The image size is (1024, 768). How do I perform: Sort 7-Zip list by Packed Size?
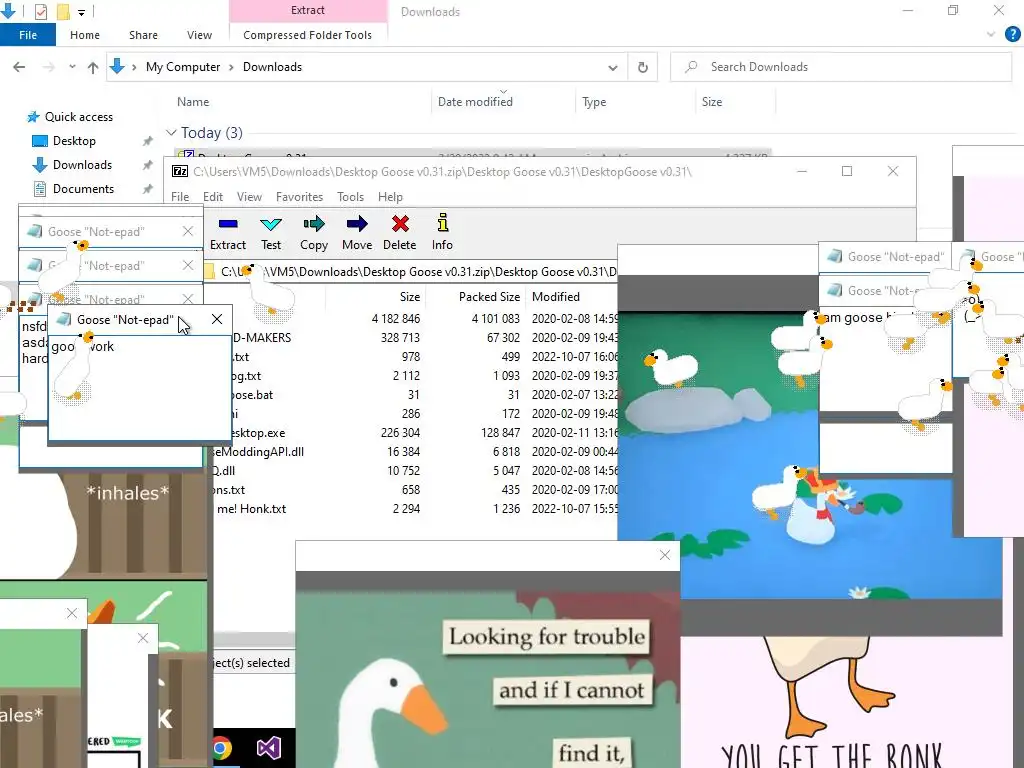point(489,296)
